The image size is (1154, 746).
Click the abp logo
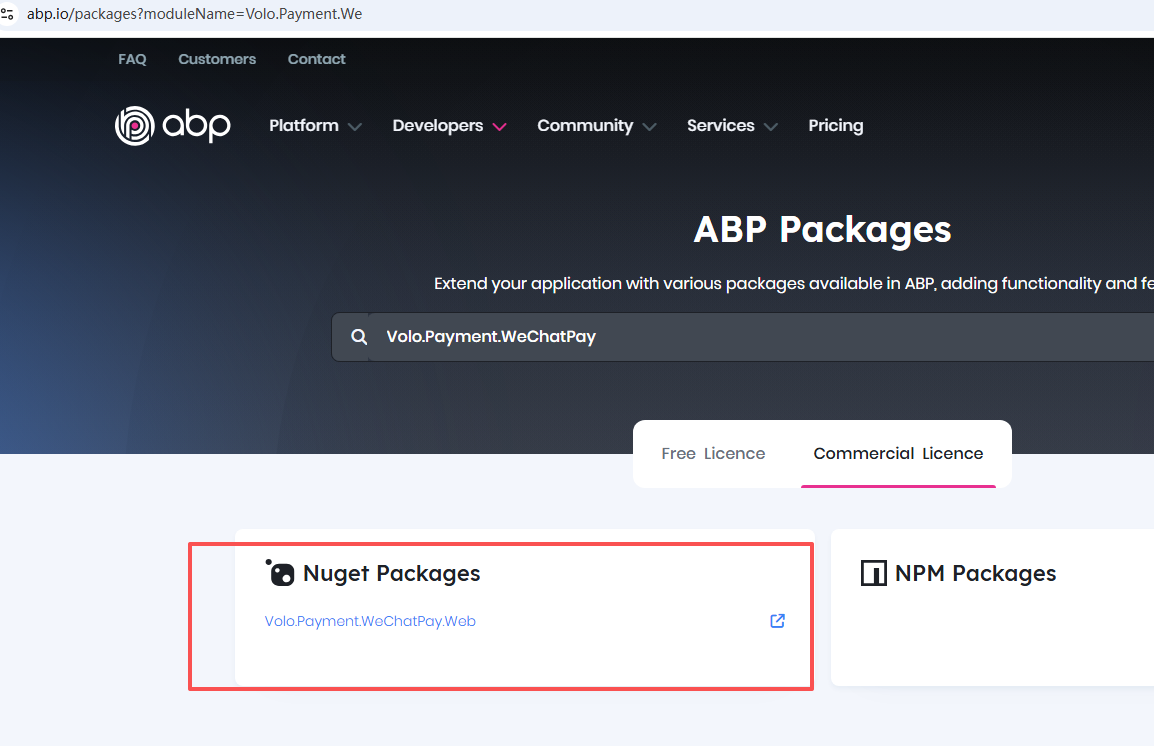(x=173, y=126)
